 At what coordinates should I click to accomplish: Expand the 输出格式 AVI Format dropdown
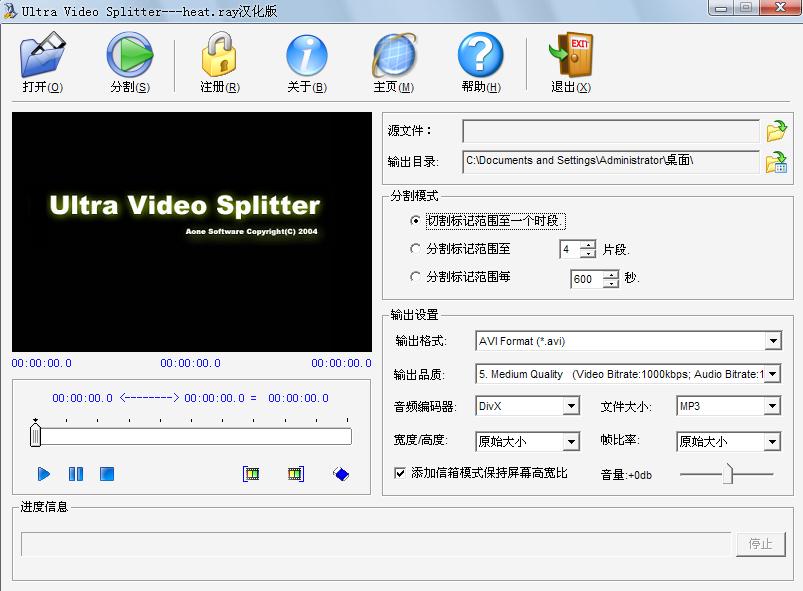tap(773, 341)
